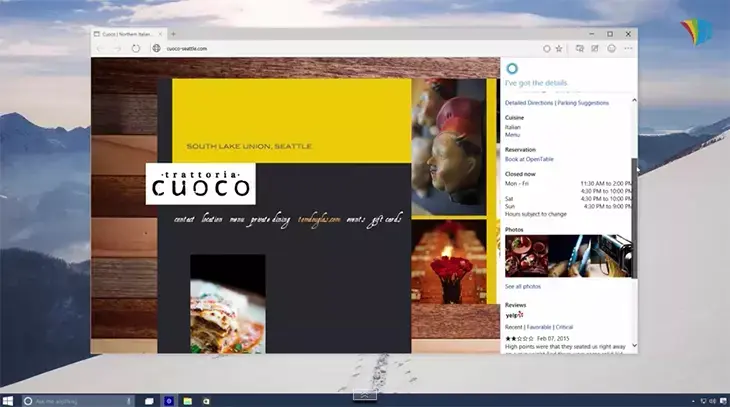
Task: Open private dining page
Action: coord(270,220)
